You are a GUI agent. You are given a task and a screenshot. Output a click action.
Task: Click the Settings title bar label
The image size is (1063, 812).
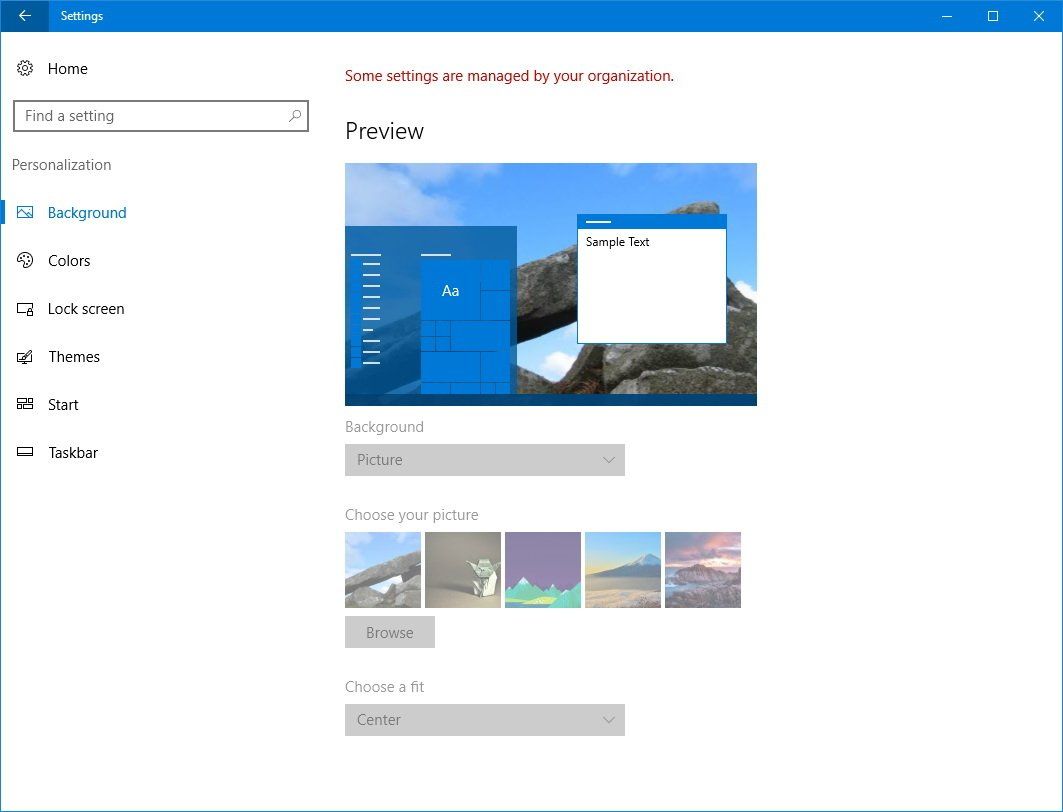81,16
